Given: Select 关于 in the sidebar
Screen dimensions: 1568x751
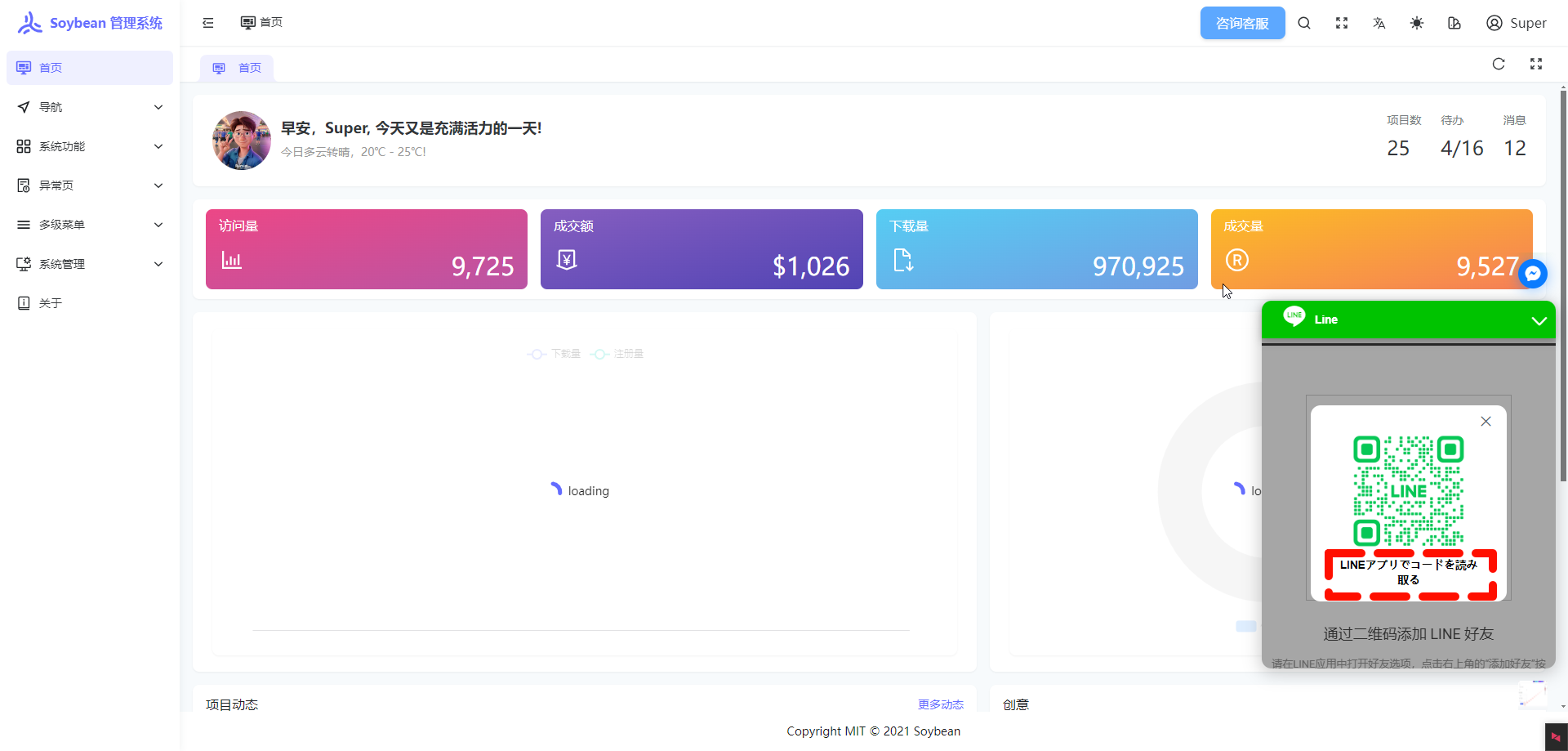Looking at the screenshot, I should click(x=51, y=303).
